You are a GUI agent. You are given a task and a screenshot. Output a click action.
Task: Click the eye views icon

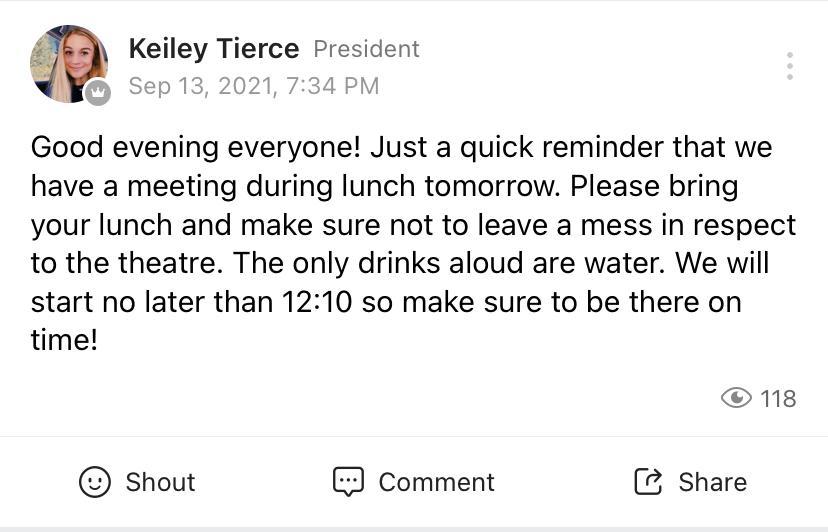(x=736, y=398)
